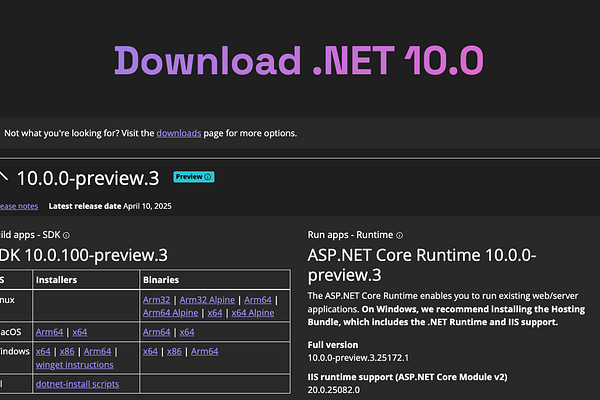Image resolution: width=600 pixels, height=400 pixels.
Task: Open winget instructions link
Action: click(75, 365)
